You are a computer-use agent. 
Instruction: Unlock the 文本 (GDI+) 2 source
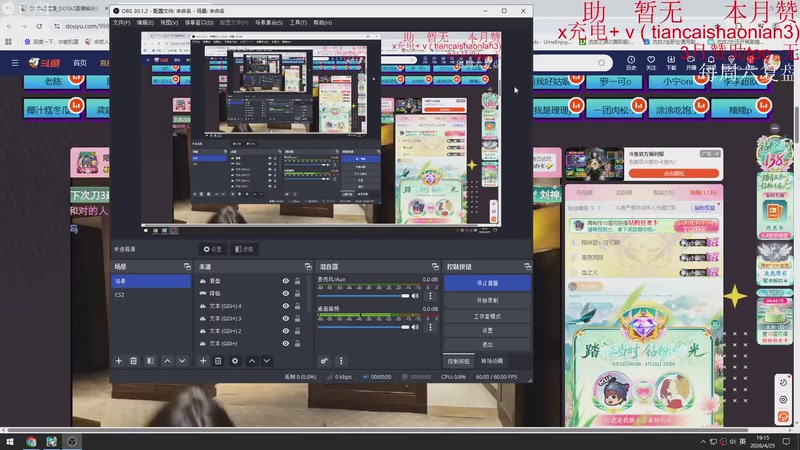(x=297, y=331)
